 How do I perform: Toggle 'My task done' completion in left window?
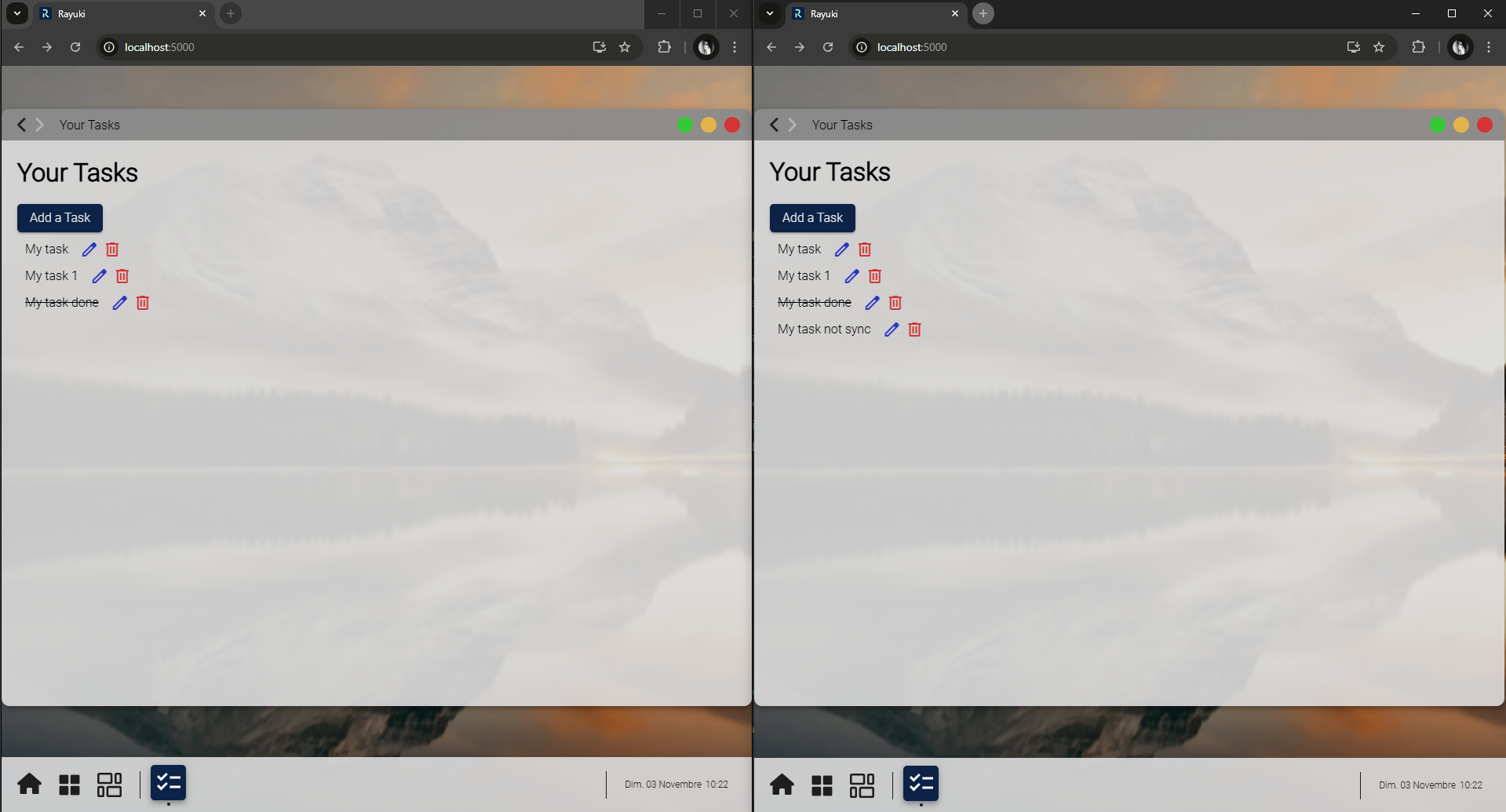(62, 303)
